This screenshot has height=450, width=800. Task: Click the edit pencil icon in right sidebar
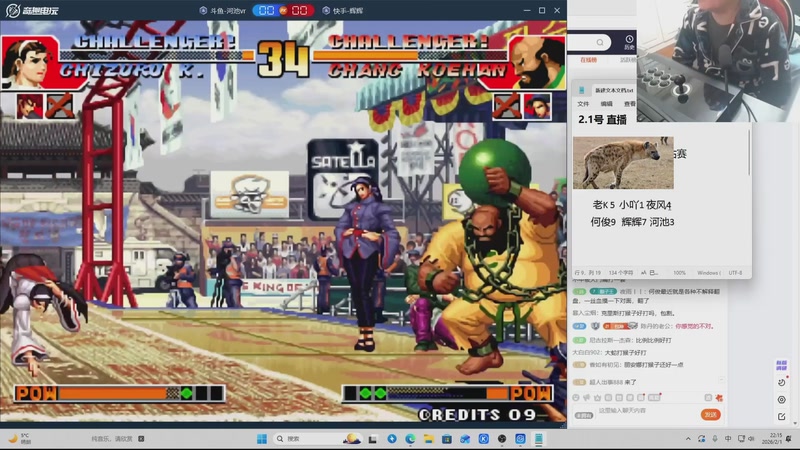click(x=782, y=416)
